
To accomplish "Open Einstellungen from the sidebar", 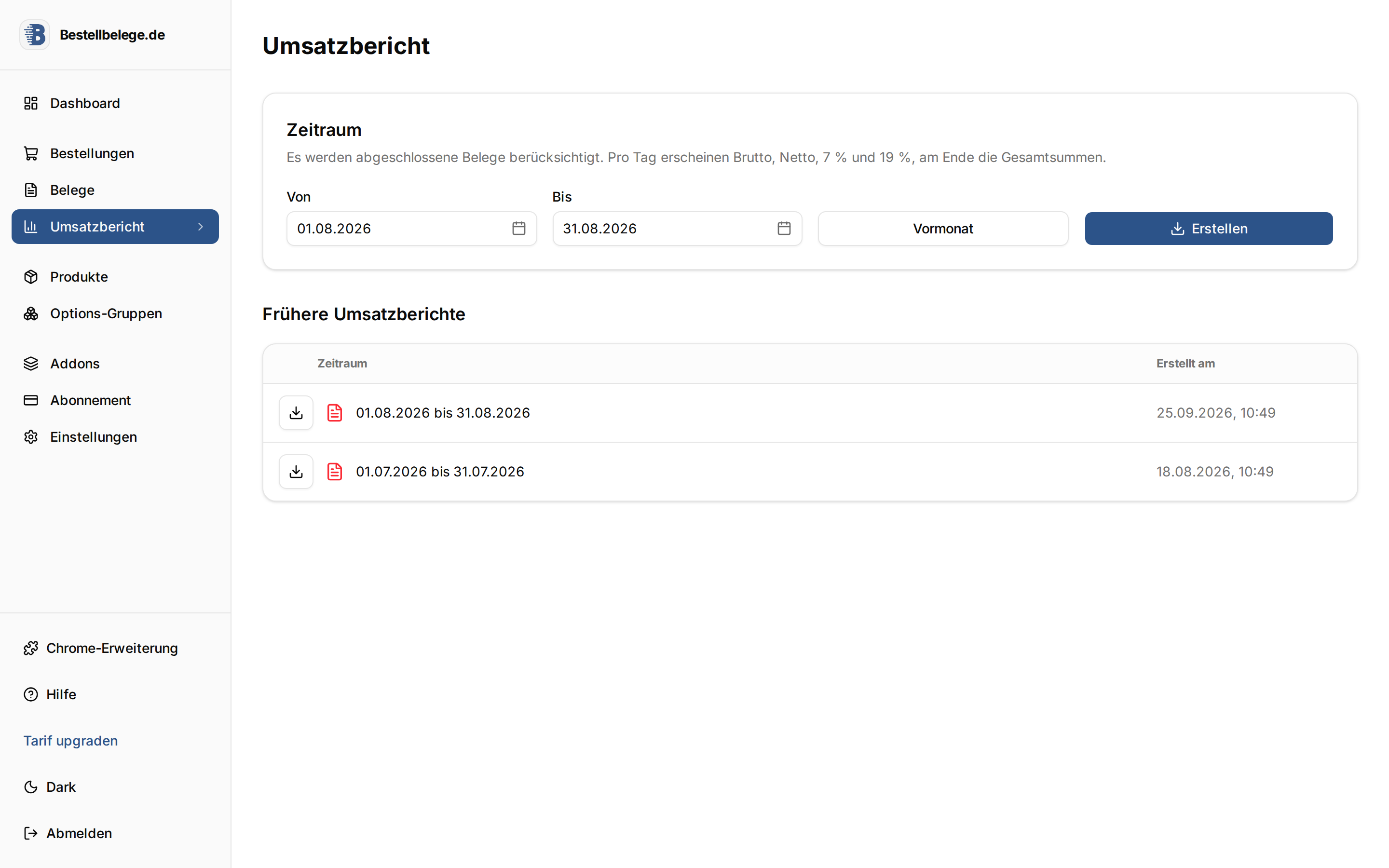I will pos(115,437).
